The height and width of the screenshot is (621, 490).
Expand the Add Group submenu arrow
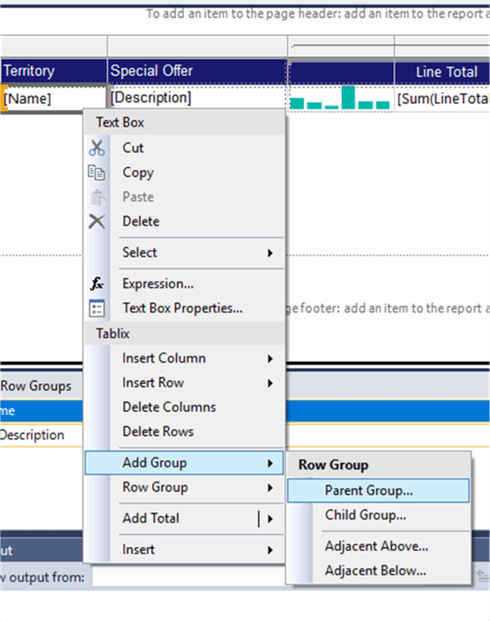[x=270, y=463]
